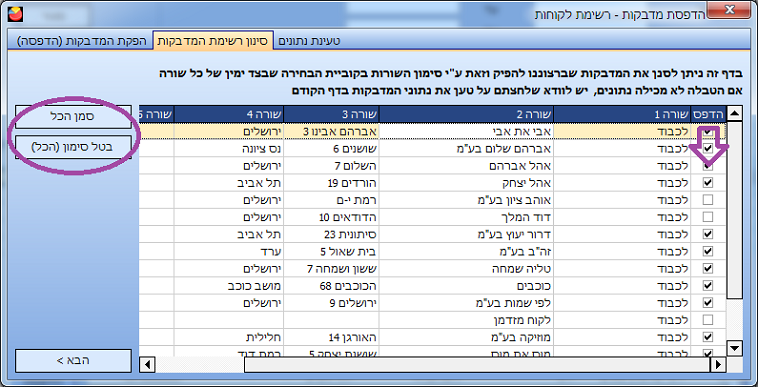Uncheck print box for אברהם שלום בע"מ
The height and width of the screenshot is (387, 758).
point(708,148)
